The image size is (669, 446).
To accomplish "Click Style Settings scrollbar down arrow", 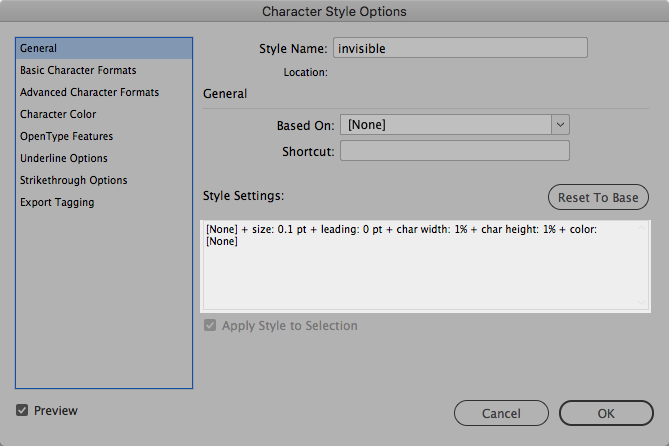I will click(x=643, y=302).
